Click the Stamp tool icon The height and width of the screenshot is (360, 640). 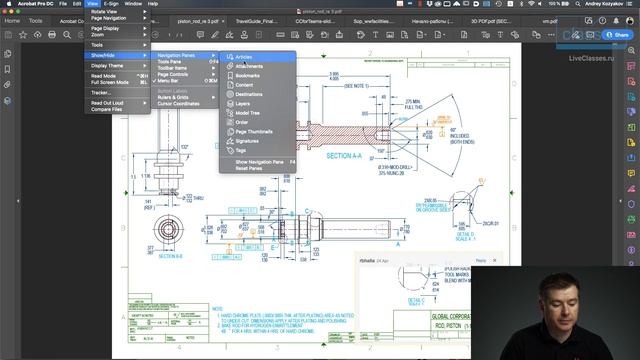click(x=244, y=35)
